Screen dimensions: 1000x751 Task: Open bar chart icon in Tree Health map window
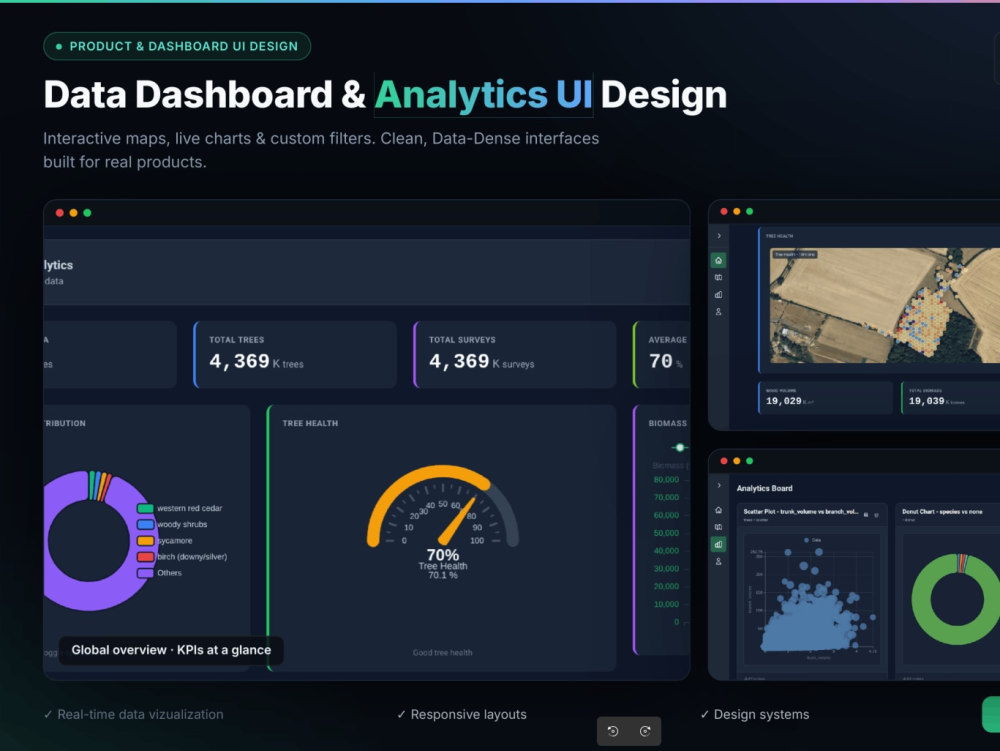coord(718,295)
